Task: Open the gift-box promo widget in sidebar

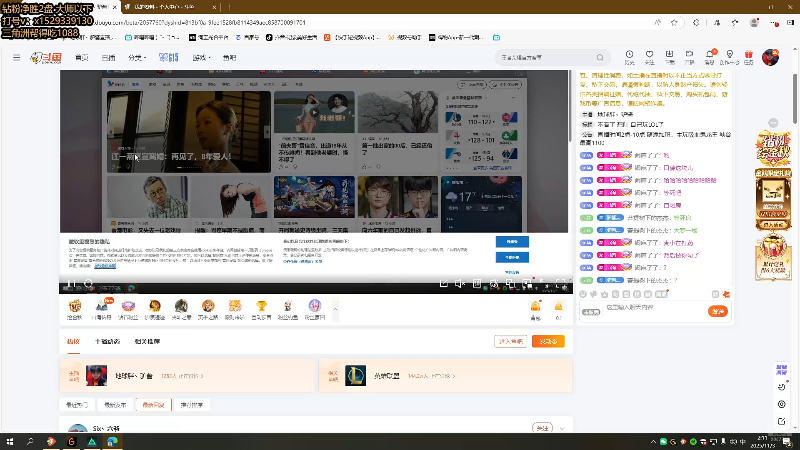Action: tap(773, 256)
